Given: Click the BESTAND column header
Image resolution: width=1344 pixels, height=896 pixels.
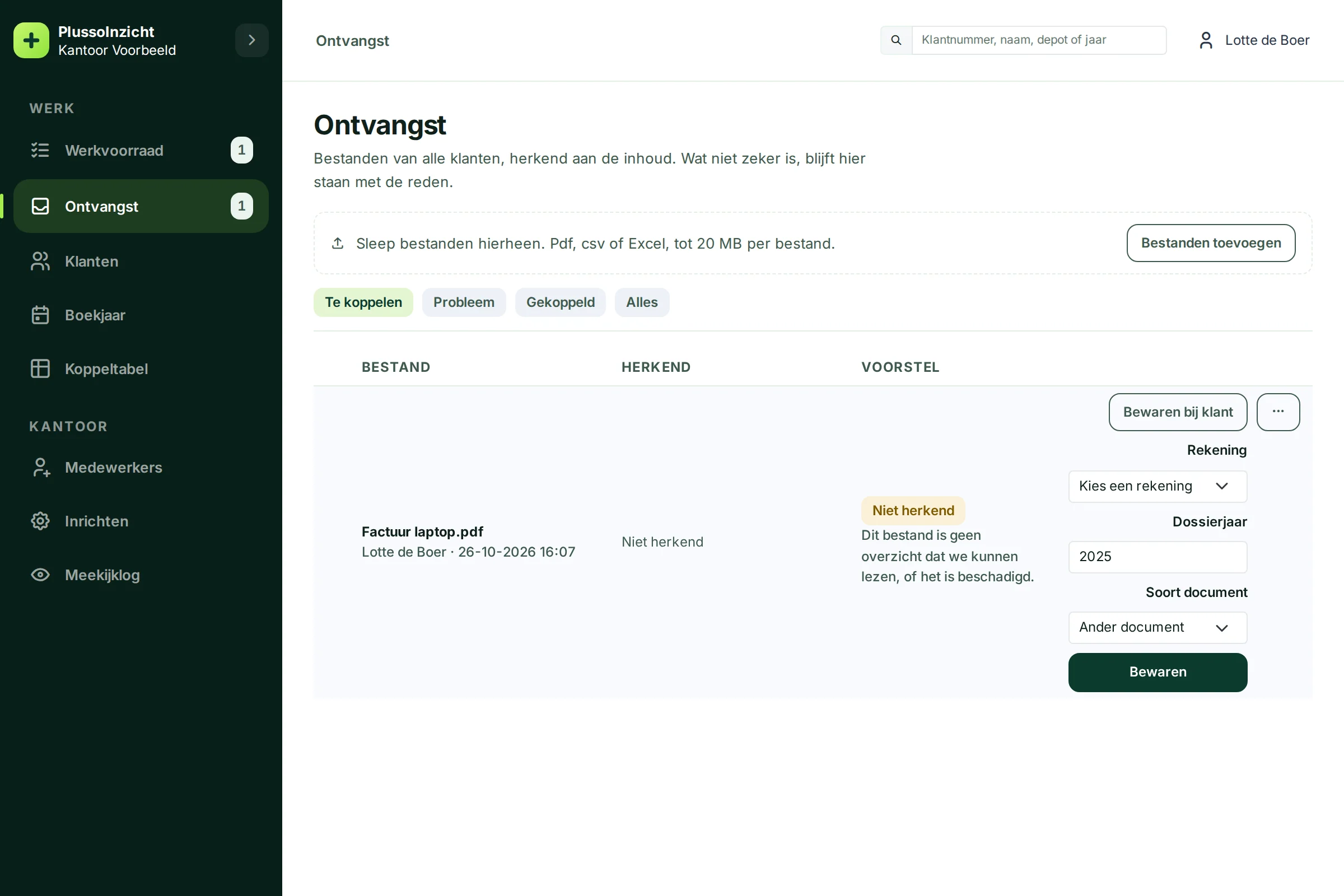Looking at the screenshot, I should 396,367.
